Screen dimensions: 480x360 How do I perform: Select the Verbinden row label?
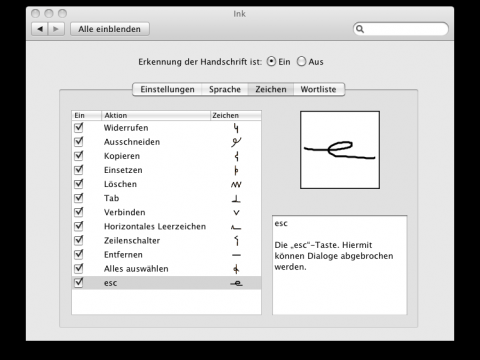[125, 212]
